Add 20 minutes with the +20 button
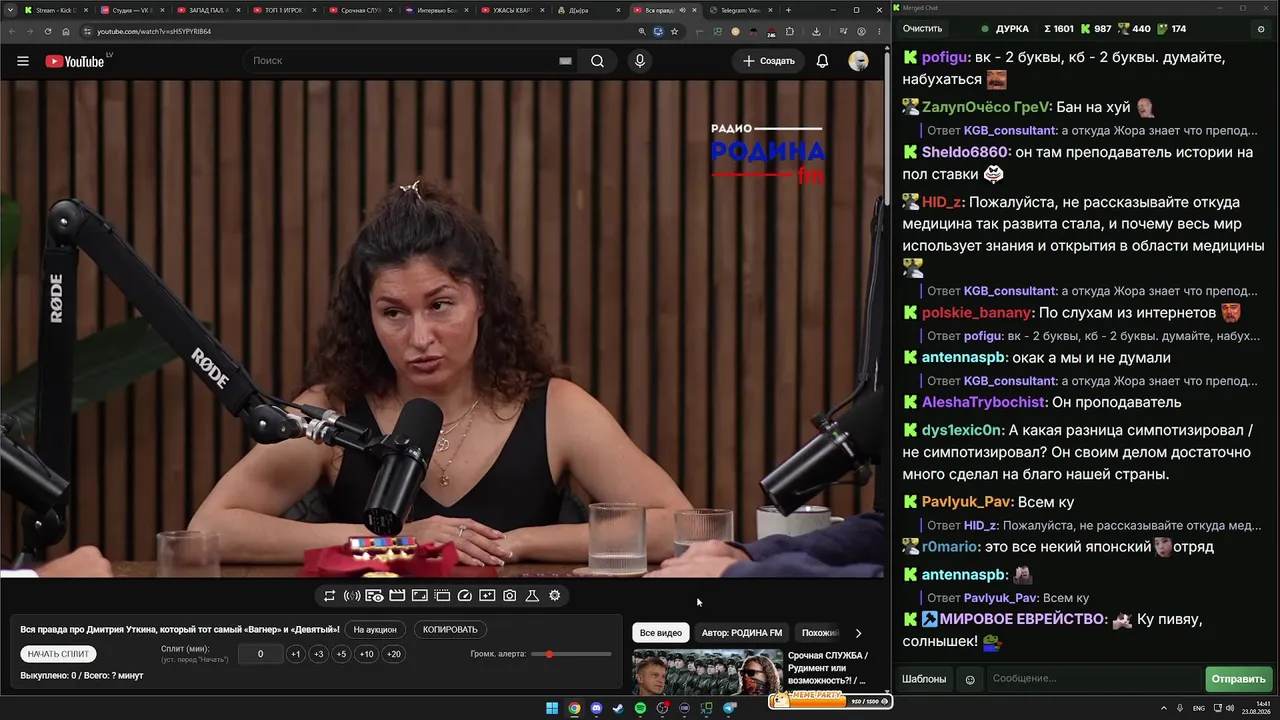 pyautogui.click(x=394, y=654)
